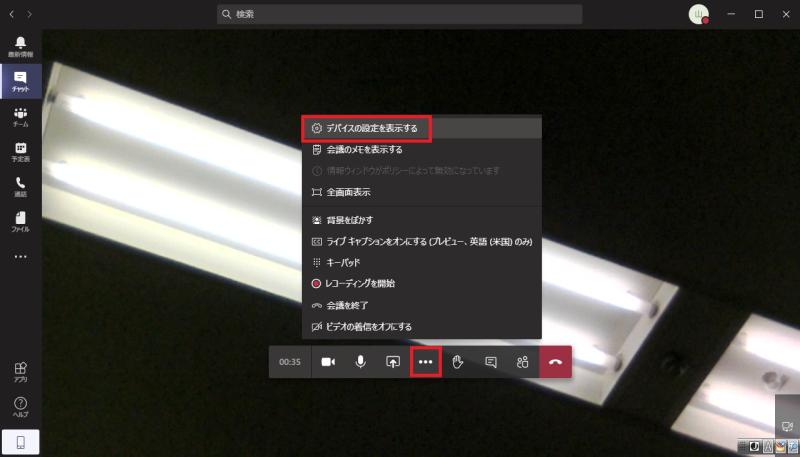This screenshot has width=800, height=457.
Task: Start recording from the menu
Action: coord(421,284)
